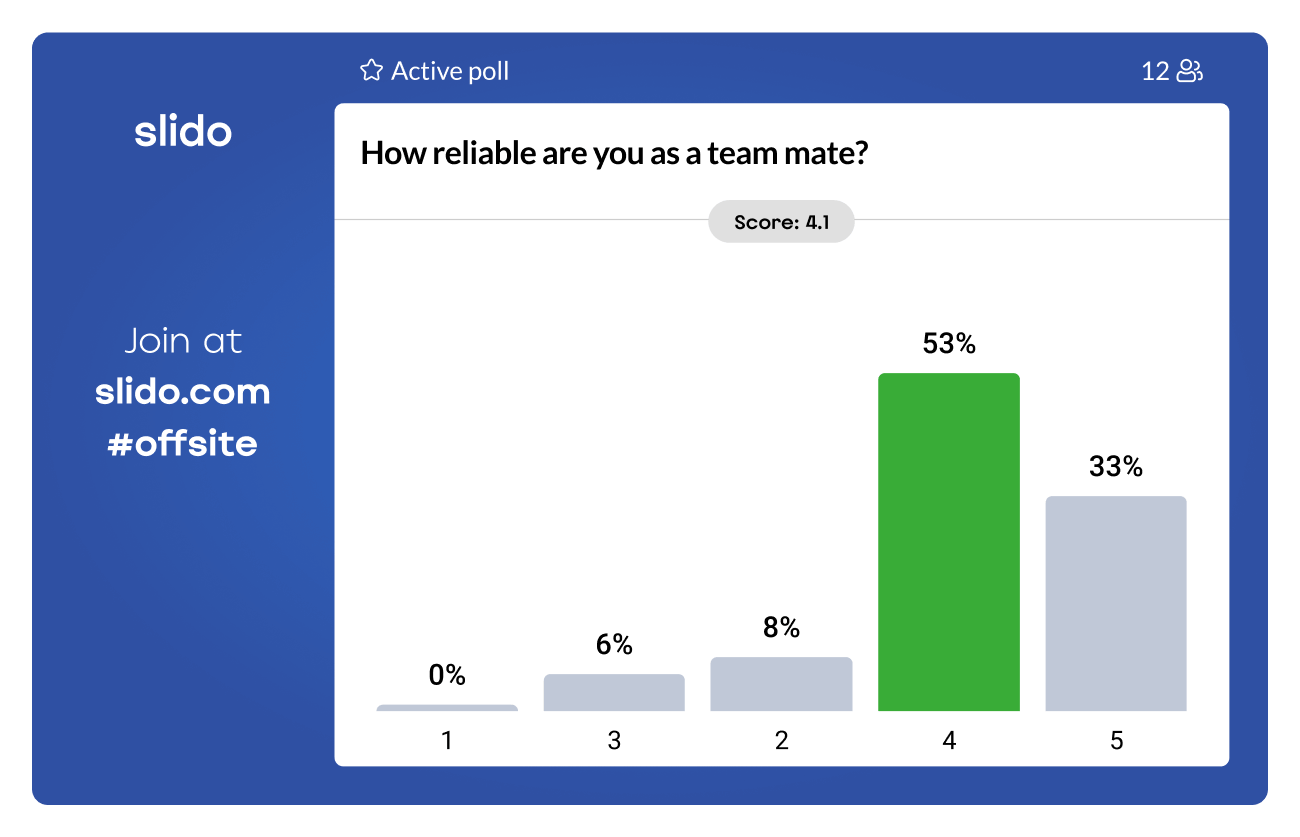Viewport: 1300px width, 837px height.
Task: Select the green bar showing 53%
Action: point(948,541)
